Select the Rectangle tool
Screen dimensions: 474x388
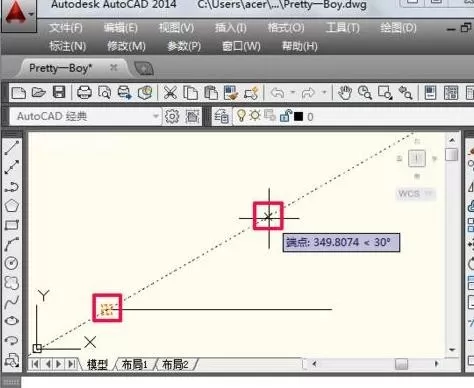pyautogui.click(x=12, y=225)
